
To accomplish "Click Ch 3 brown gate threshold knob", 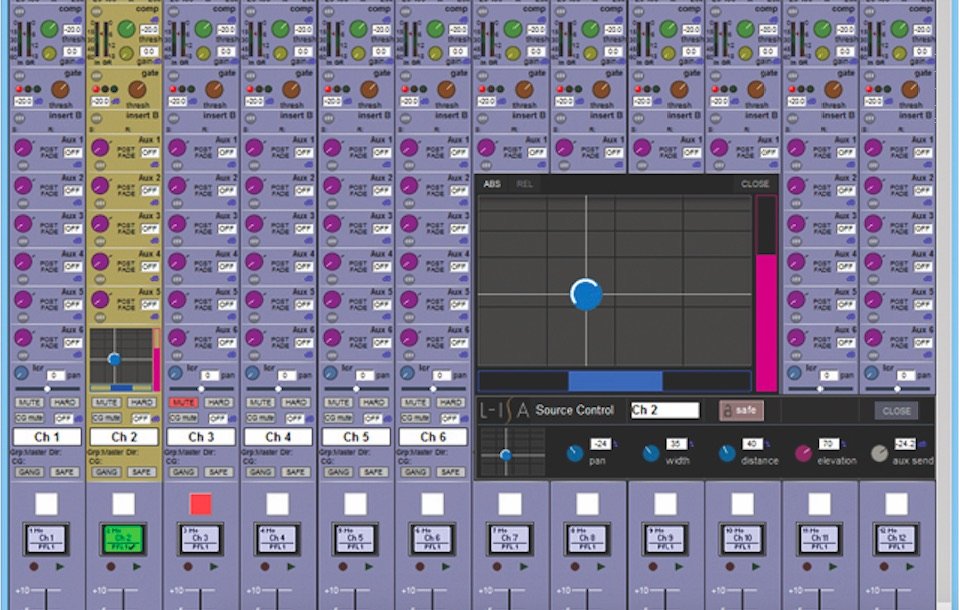I will tap(214, 90).
